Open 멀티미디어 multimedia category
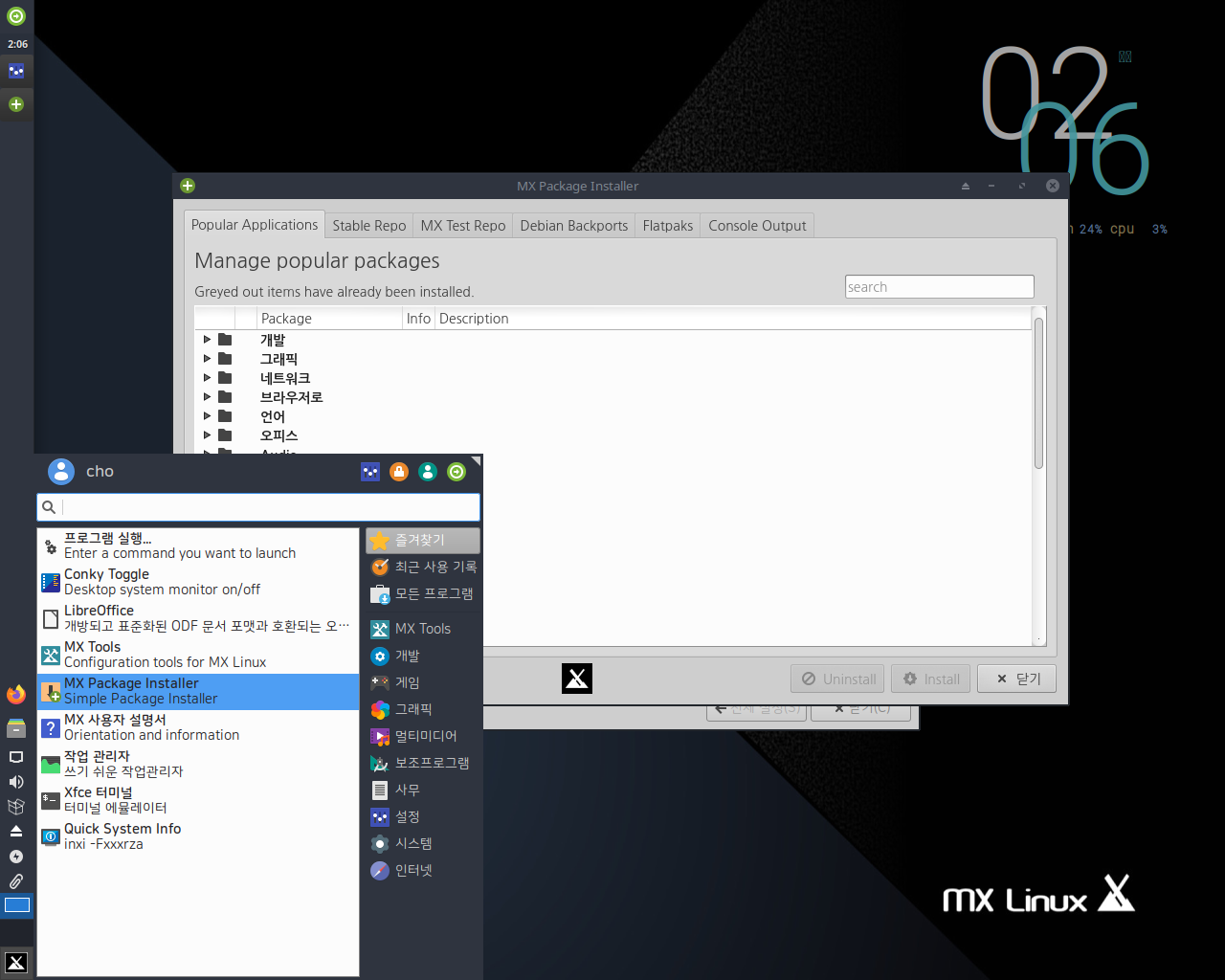The height and width of the screenshot is (980, 1225). coord(422,736)
